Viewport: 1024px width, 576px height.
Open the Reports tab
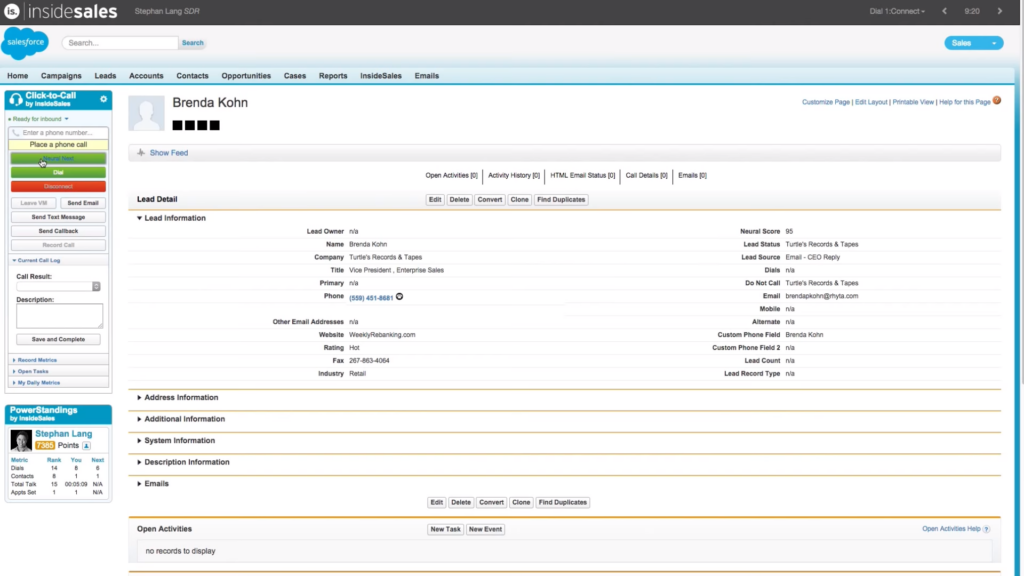coord(333,76)
